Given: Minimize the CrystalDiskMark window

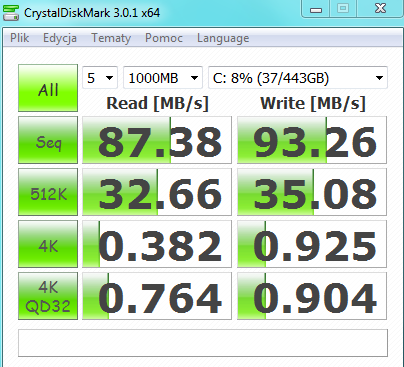Looking at the screenshot, I should pyautogui.click(x=316, y=9).
